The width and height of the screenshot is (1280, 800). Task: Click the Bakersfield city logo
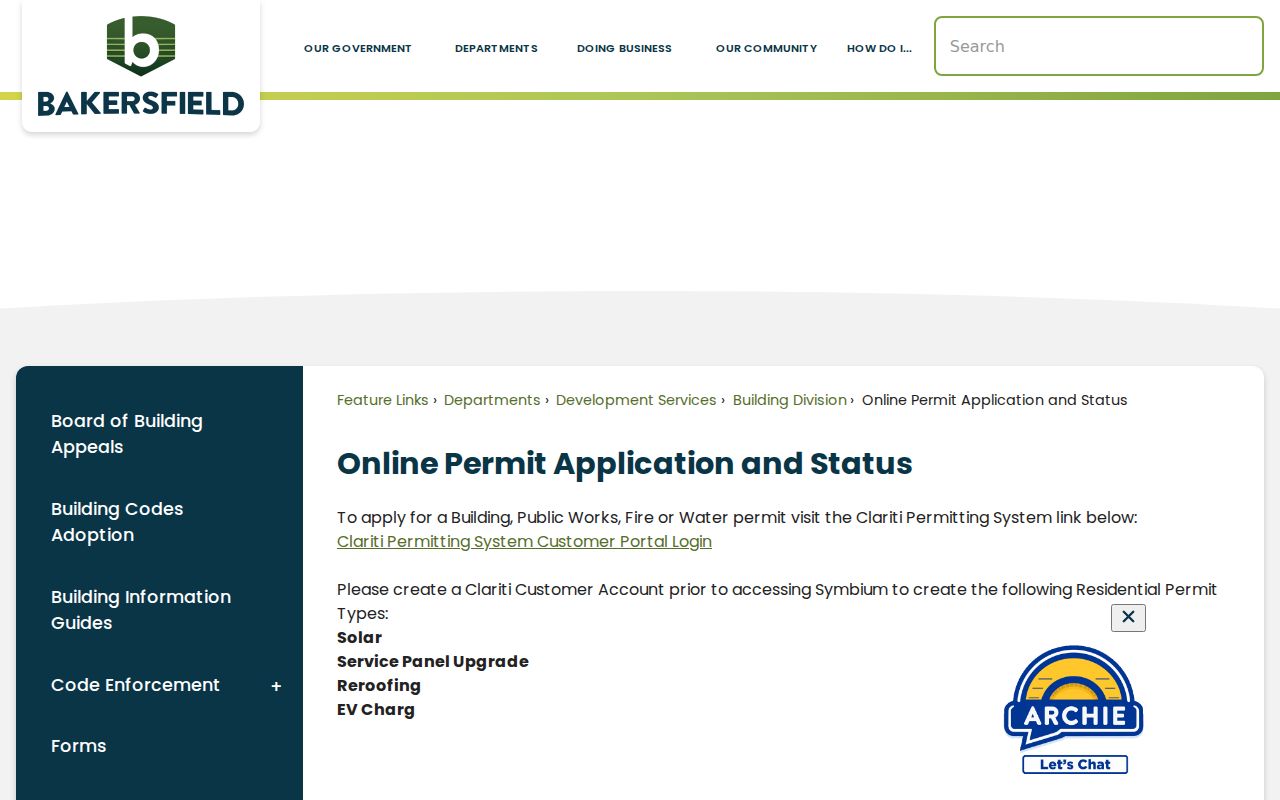(141, 66)
